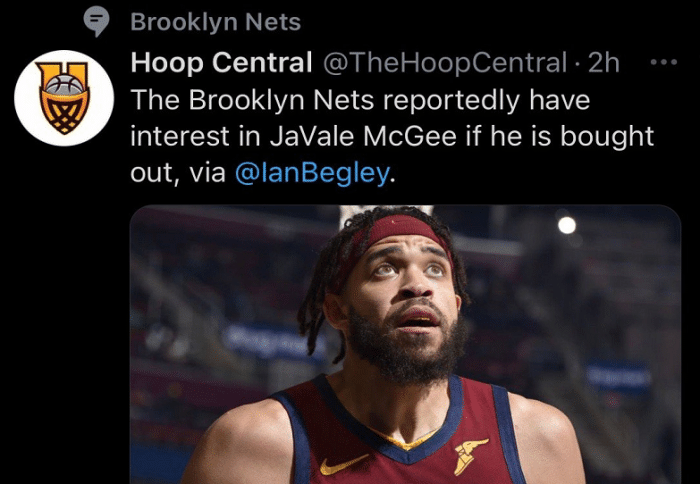The width and height of the screenshot is (700, 484).
Task: Open the Brooklyn Nets topic label
Action: click(x=215, y=21)
